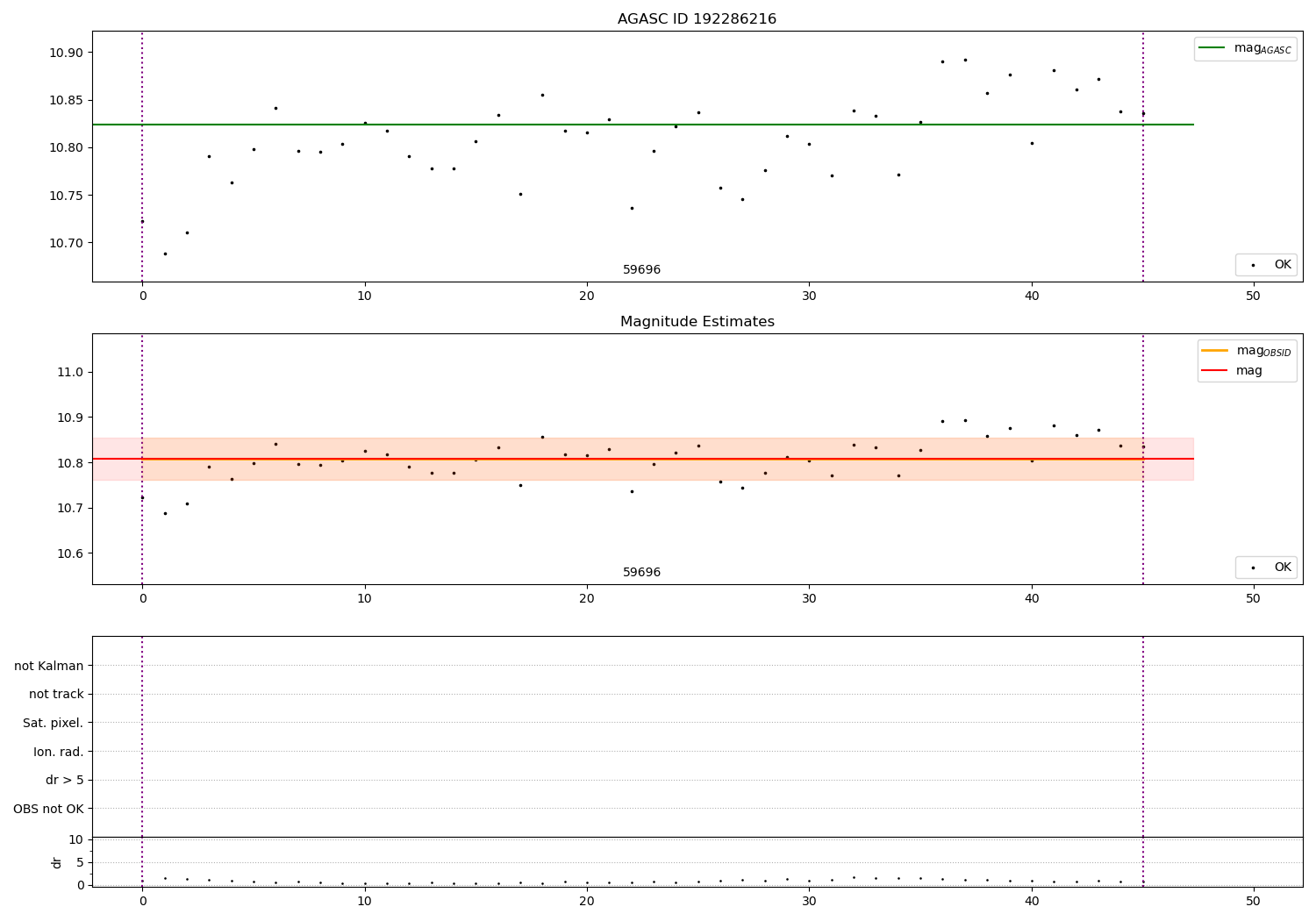Click the 10.8 tick in Magnitude Estimates plot
This screenshot has width=1316, height=921.
(x=70, y=463)
